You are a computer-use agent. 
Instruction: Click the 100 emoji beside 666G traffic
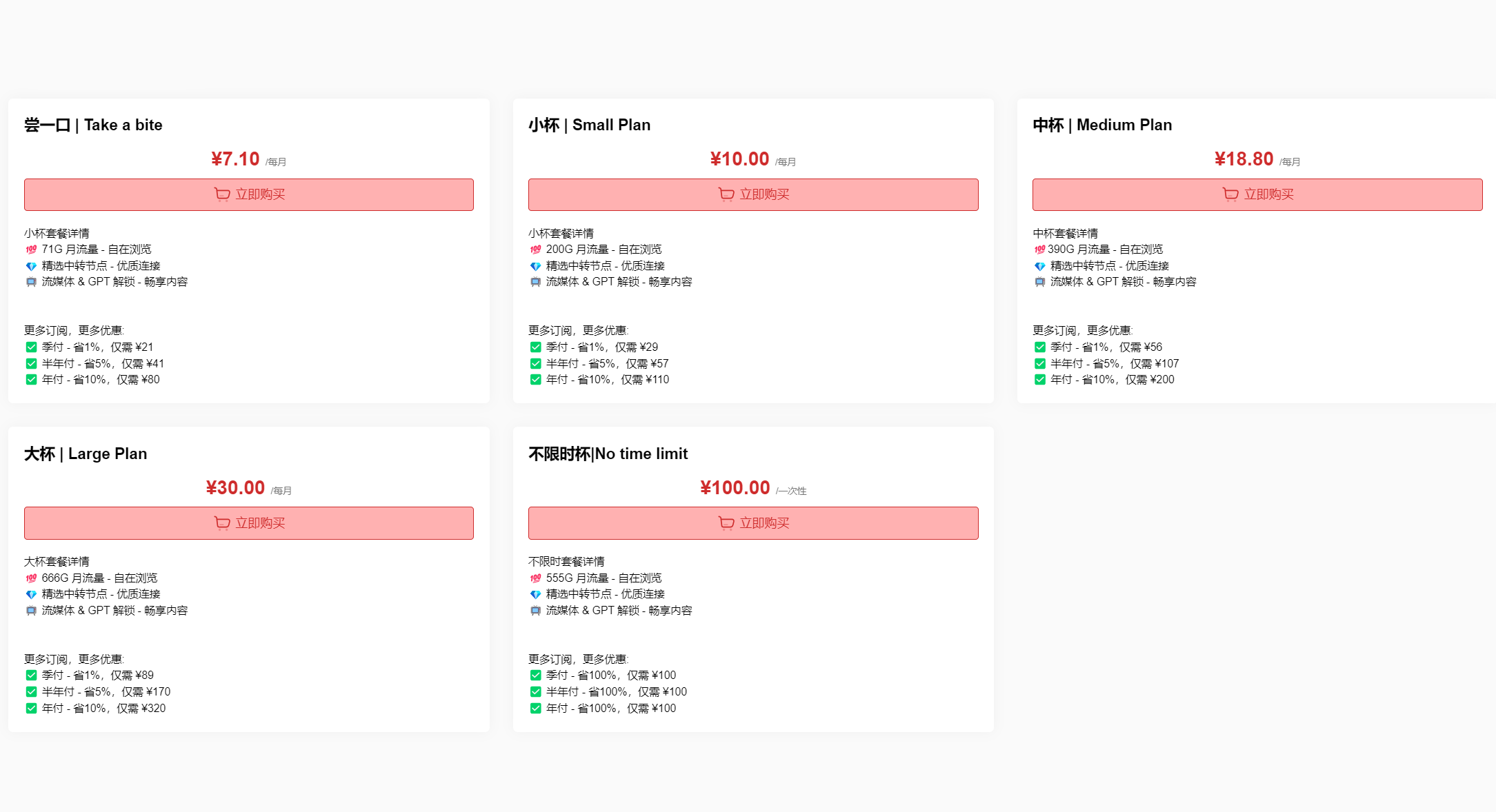coord(31,578)
